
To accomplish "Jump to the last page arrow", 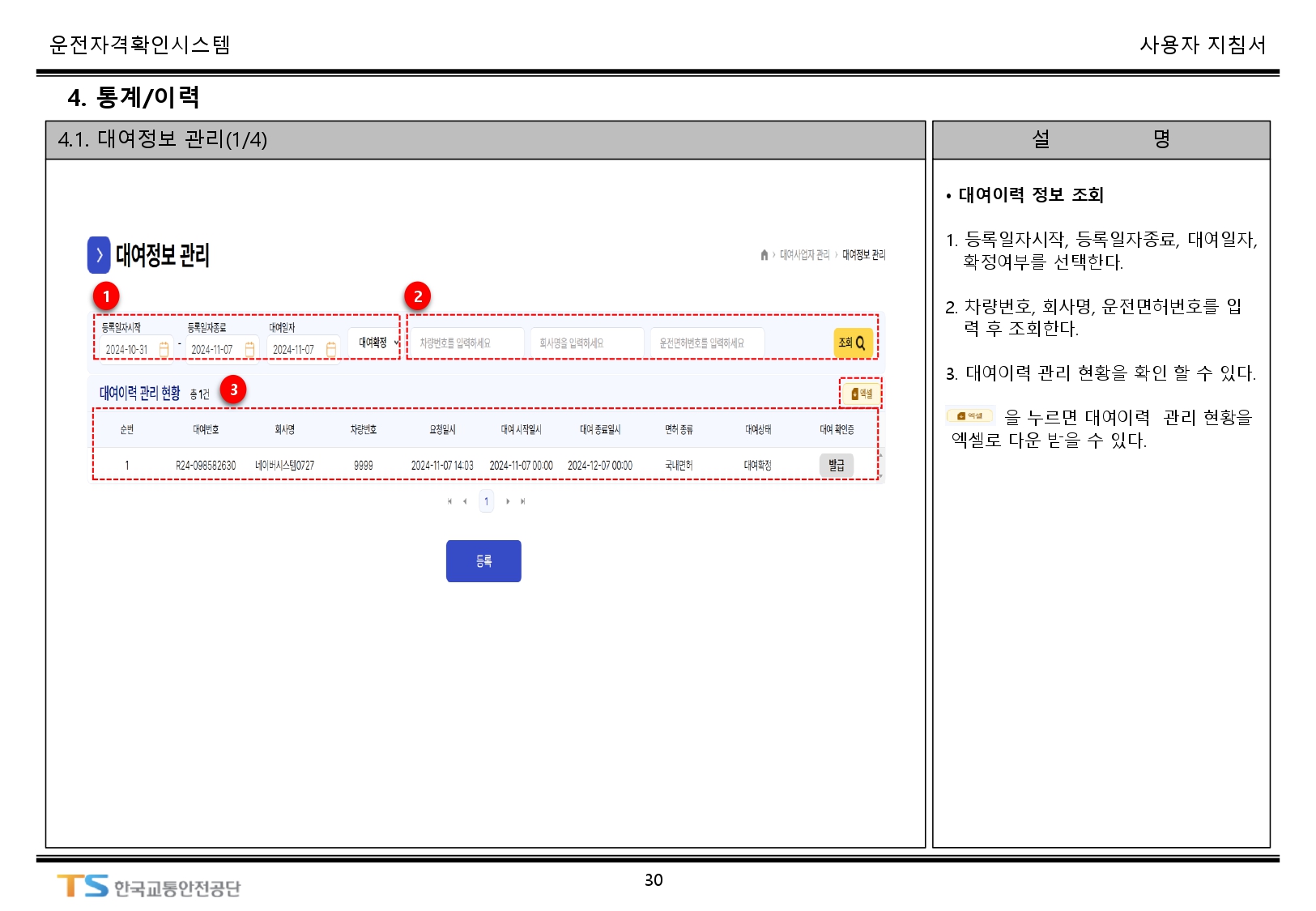I will pyautogui.click(x=523, y=501).
